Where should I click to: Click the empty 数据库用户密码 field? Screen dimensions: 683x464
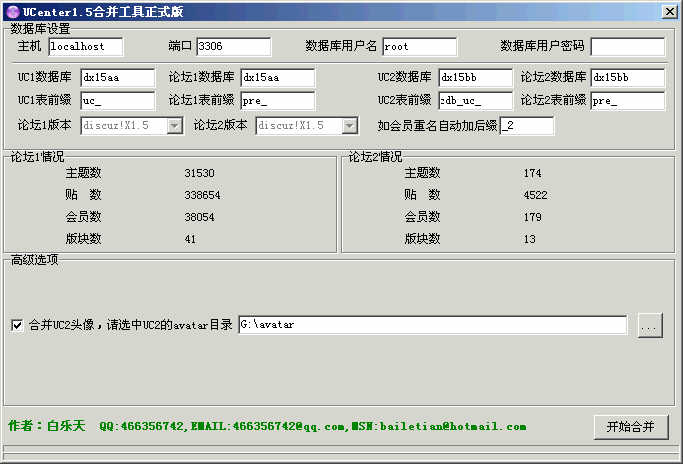tap(628, 47)
